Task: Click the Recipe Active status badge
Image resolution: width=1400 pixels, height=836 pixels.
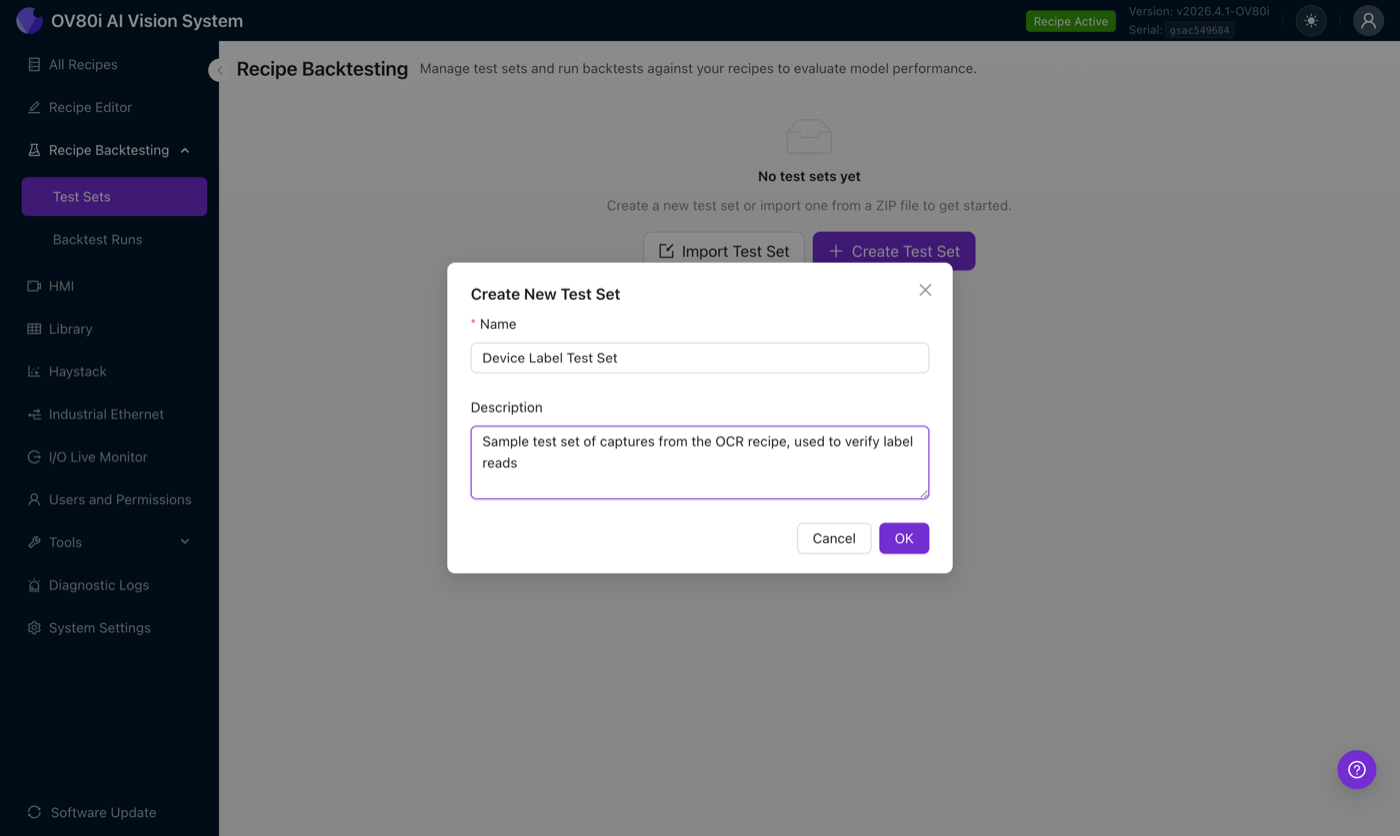Action: pos(1070,20)
